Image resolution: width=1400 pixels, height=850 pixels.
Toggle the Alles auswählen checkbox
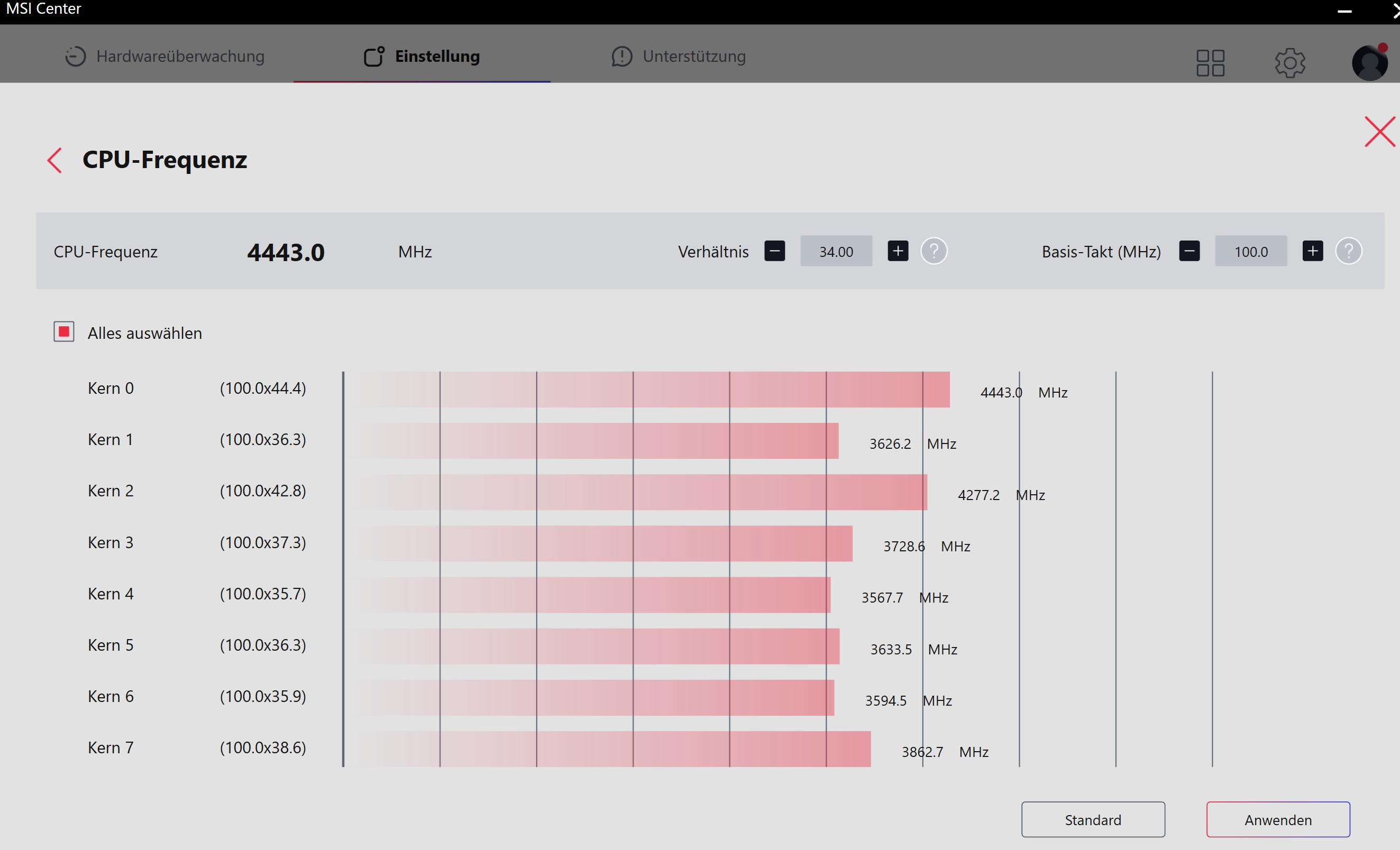[x=64, y=331]
